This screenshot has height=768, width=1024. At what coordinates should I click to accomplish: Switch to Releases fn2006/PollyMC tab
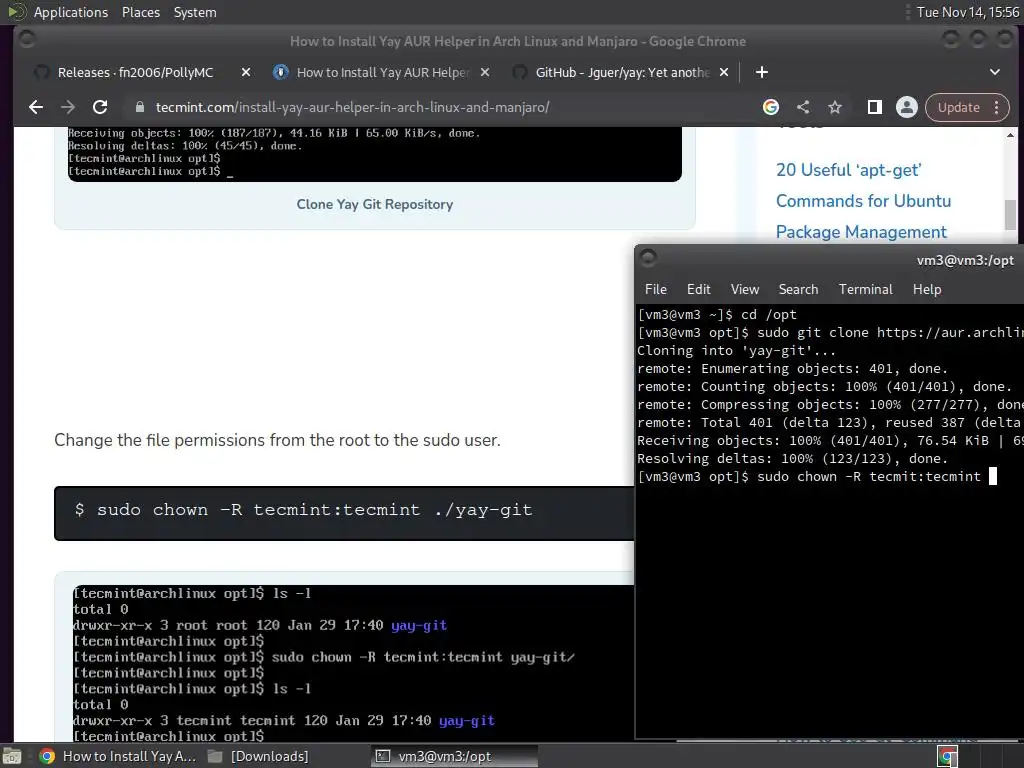pos(135,72)
